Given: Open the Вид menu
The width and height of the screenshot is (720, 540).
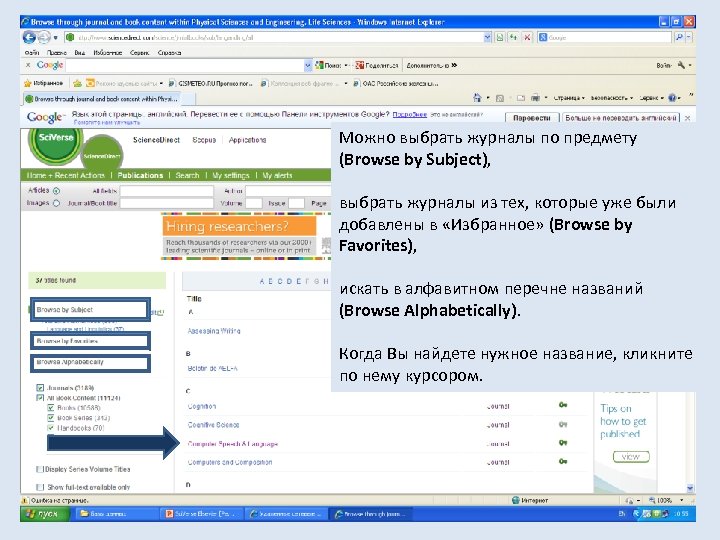Looking at the screenshot, I should tap(79, 53).
